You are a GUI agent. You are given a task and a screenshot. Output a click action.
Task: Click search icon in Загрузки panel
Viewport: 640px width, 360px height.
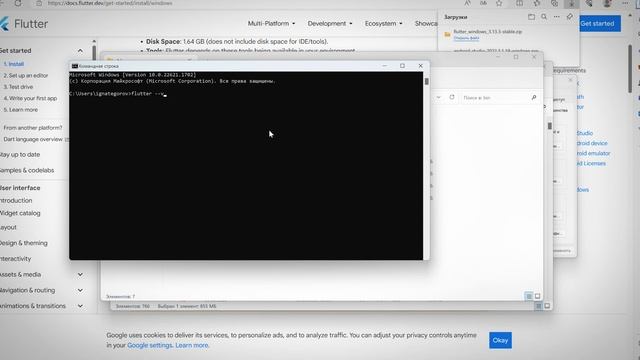[544, 17]
